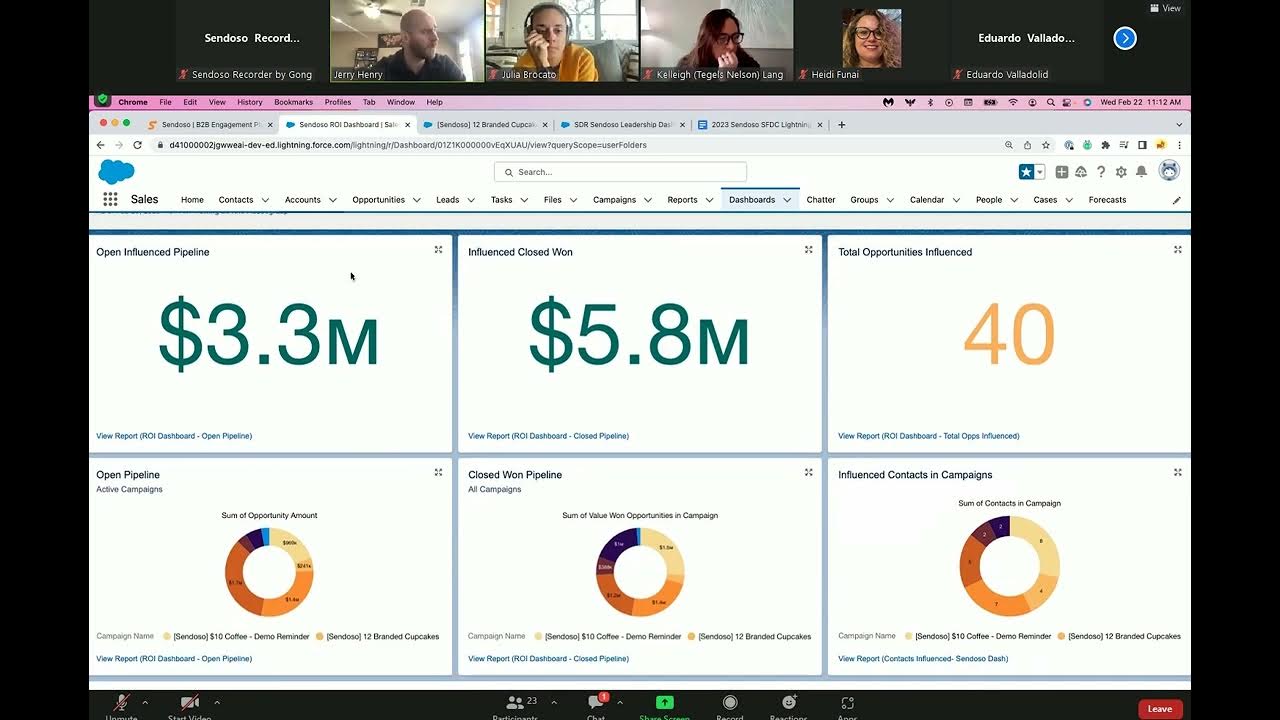
Task: Bookmark this page with star icon
Action: (x=1046, y=145)
